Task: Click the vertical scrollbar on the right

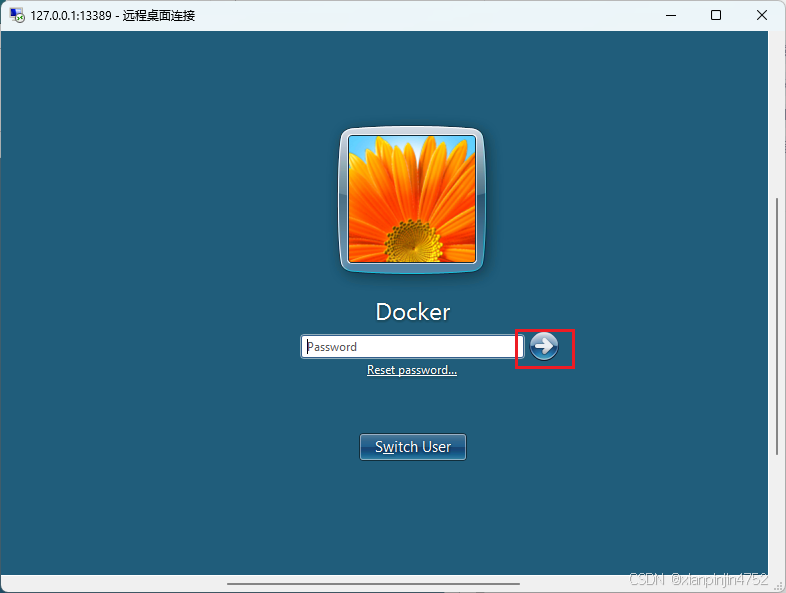Action: (777, 326)
